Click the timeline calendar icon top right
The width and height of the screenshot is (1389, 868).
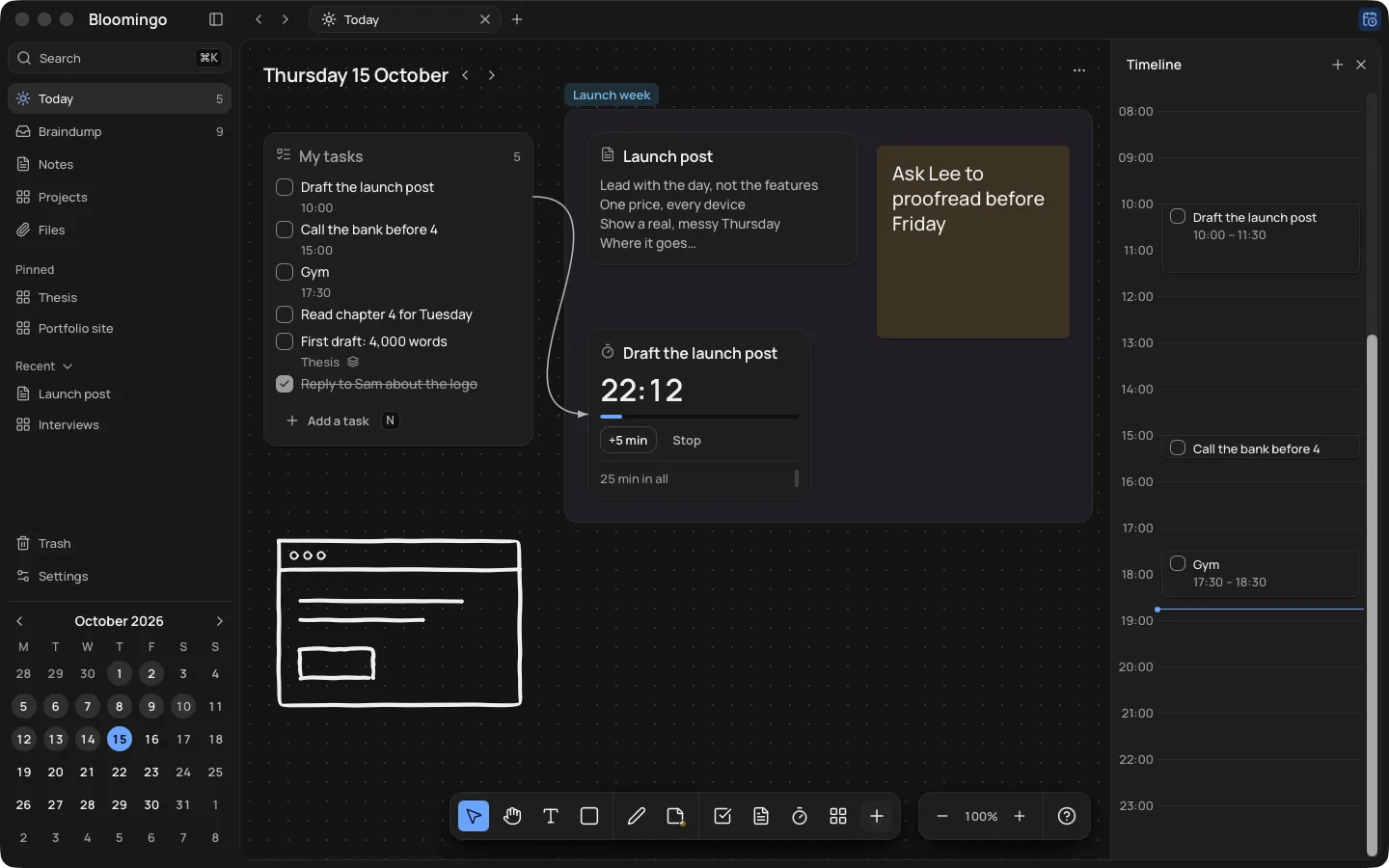(x=1370, y=19)
